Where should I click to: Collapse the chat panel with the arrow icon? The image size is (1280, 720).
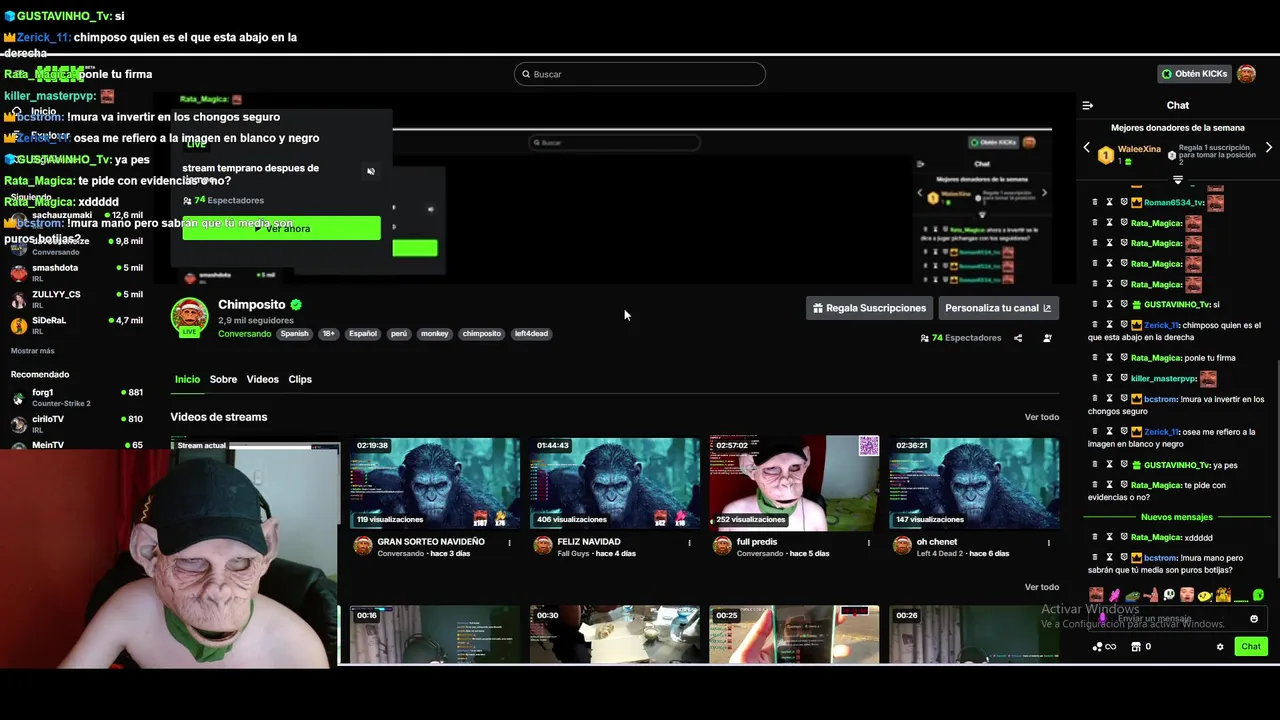[1088, 105]
